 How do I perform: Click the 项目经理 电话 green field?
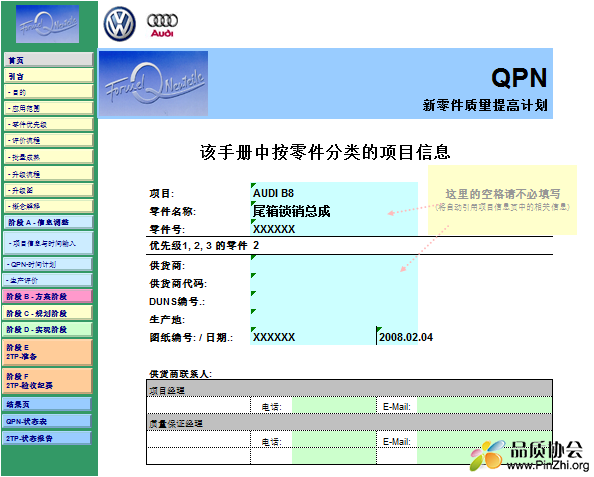(x=334, y=406)
